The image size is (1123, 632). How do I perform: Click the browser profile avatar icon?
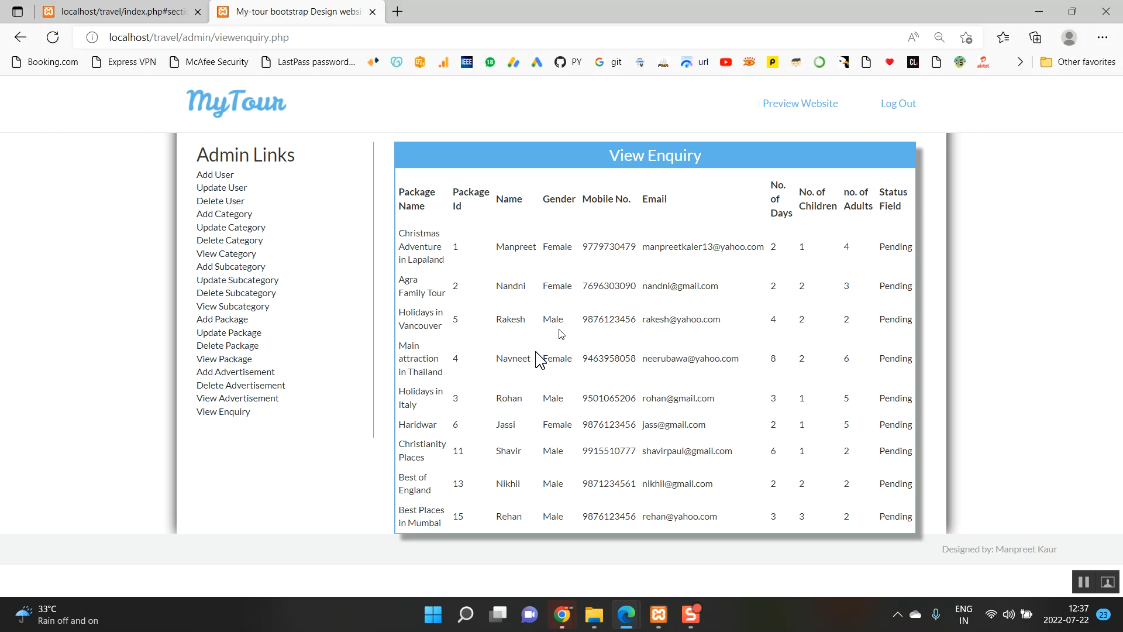[1069, 37]
